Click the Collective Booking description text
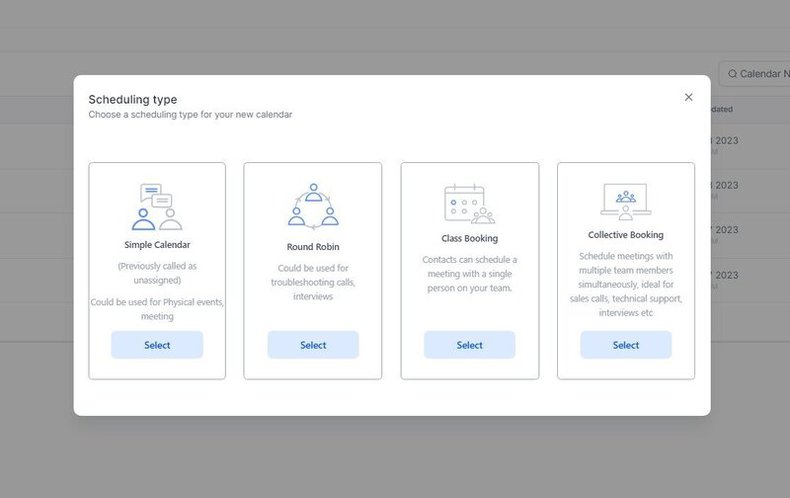 coord(626,284)
